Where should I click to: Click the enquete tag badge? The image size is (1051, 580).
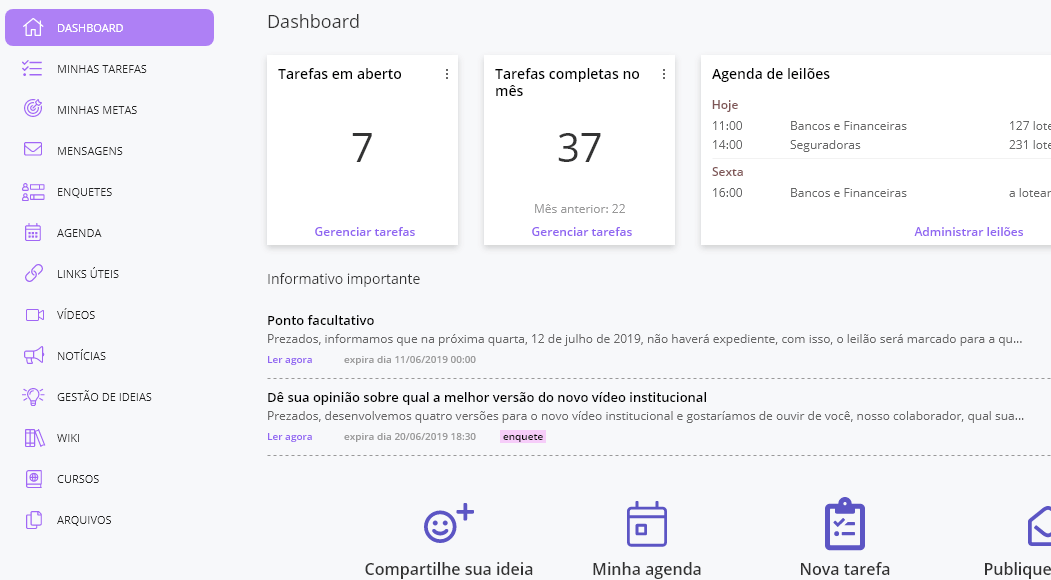point(523,437)
